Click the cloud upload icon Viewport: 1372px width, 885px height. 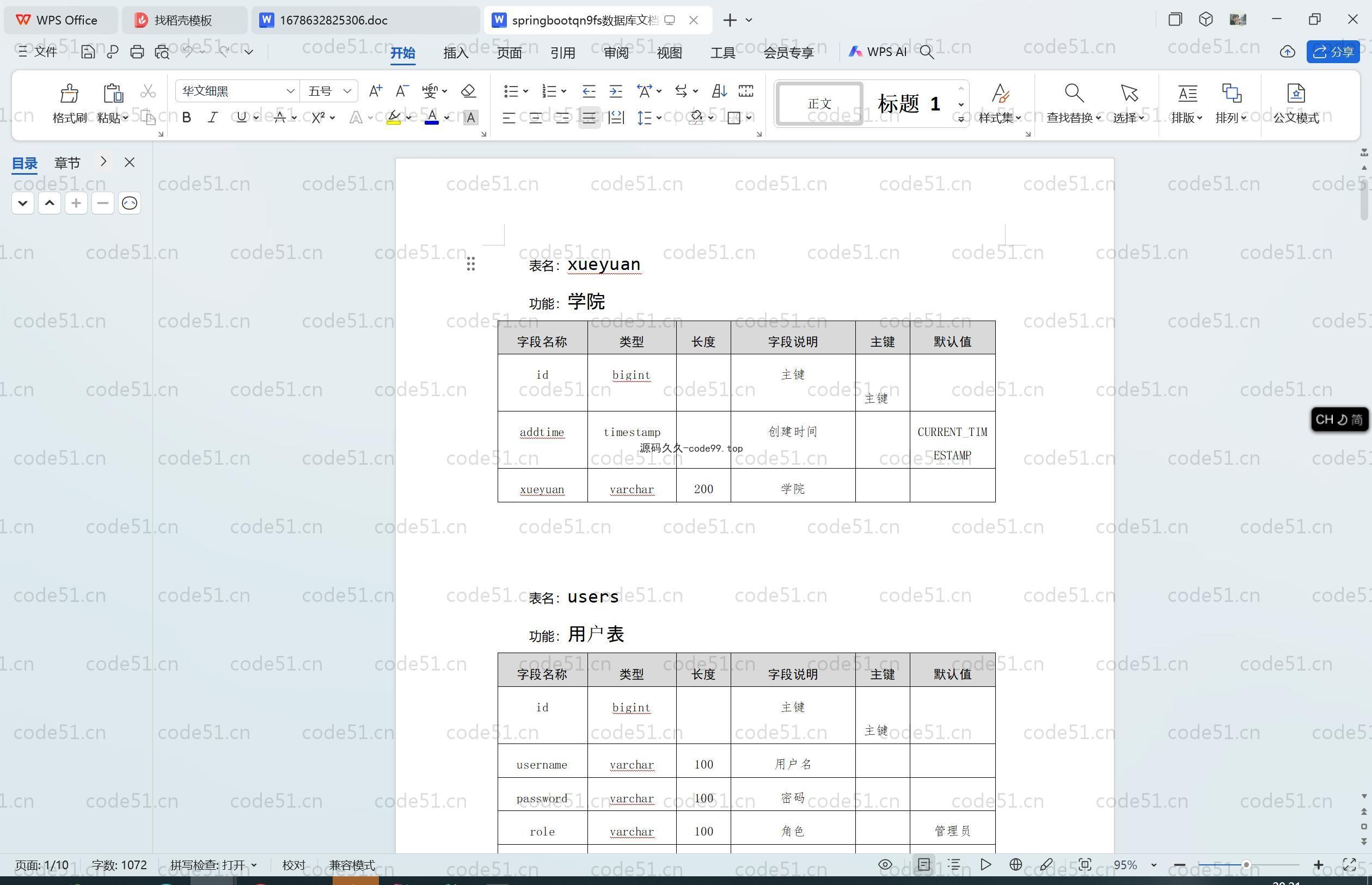tap(1288, 52)
